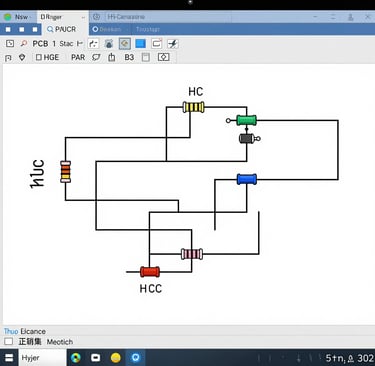Click the third white square next to P/UCR
The width and height of the screenshot is (375, 366).
pyautogui.click(x=35, y=29)
